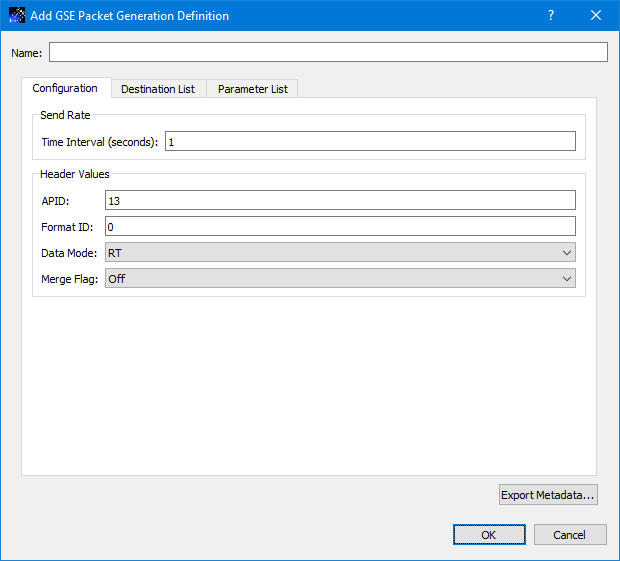
Task: Focus the Time Interval seconds input box
Action: click(x=370, y=142)
